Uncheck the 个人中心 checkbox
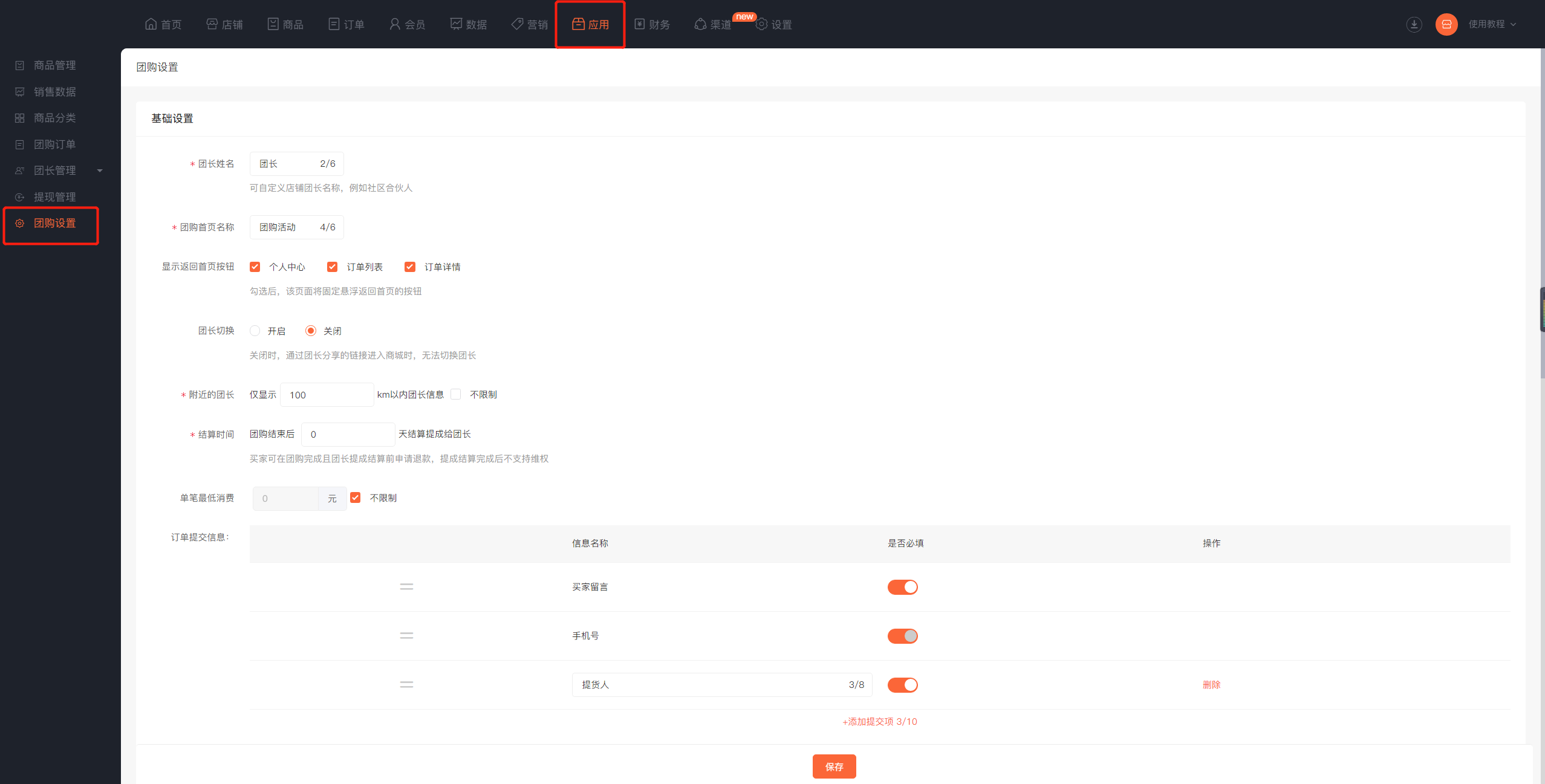1545x784 pixels. pyautogui.click(x=255, y=267)
